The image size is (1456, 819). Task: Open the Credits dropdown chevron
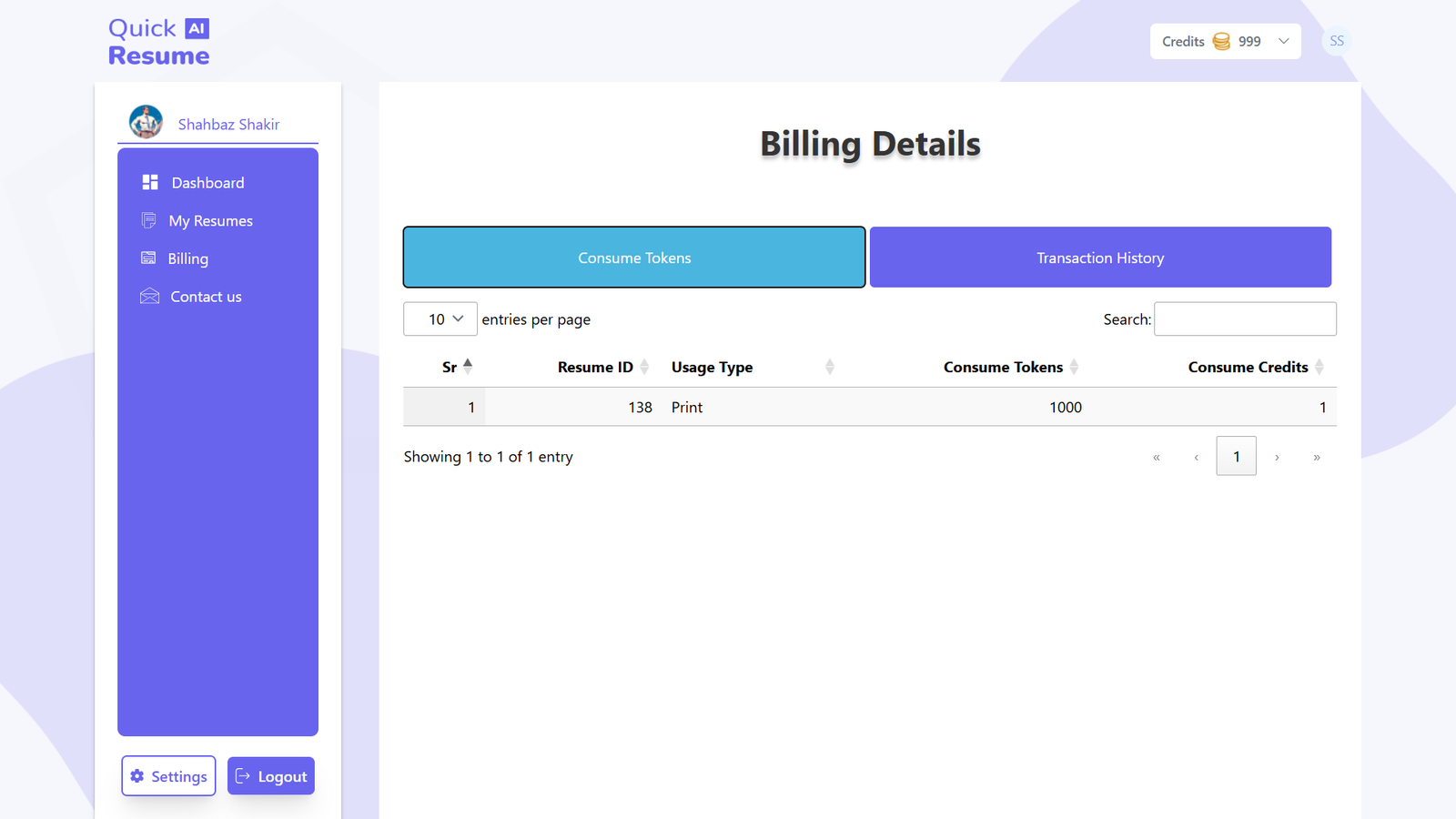pos(1283,41)
